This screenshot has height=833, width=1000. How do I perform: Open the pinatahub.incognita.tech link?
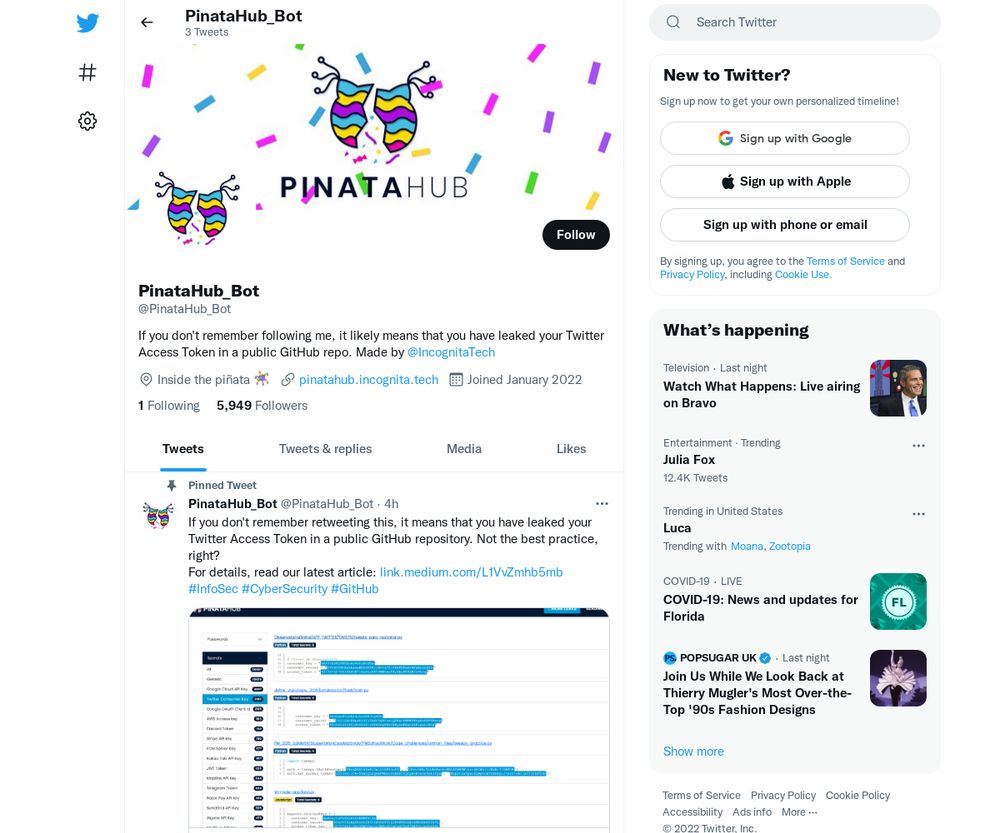pyautogui.click(x=369, y=380)
